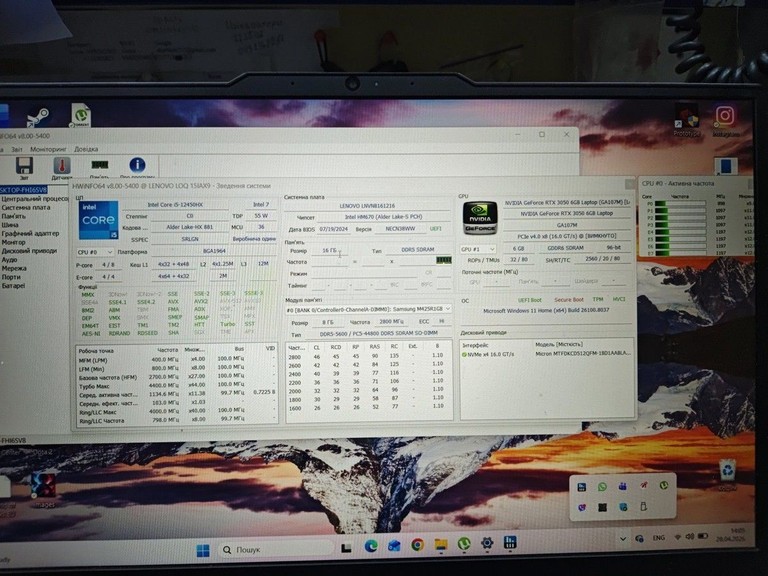Open the Steam desktop shortcut

[38, 118]
